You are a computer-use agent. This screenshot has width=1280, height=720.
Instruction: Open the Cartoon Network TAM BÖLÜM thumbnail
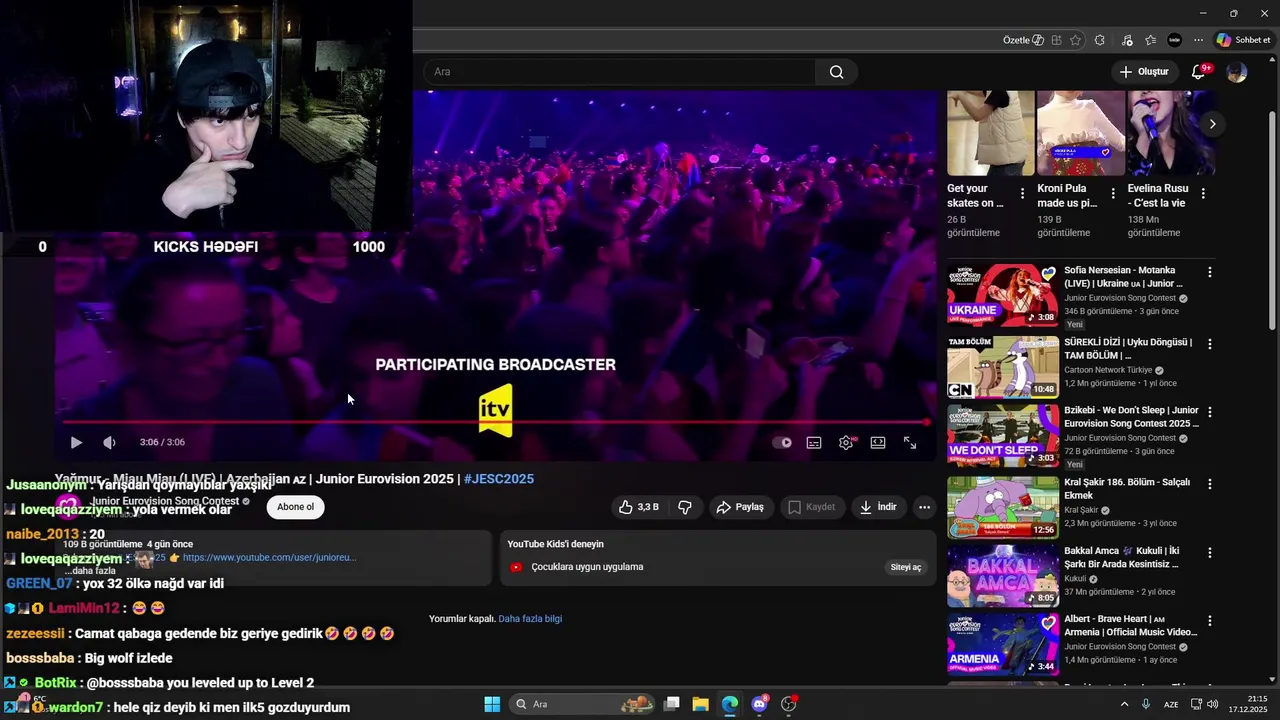tap(1003, 367)
